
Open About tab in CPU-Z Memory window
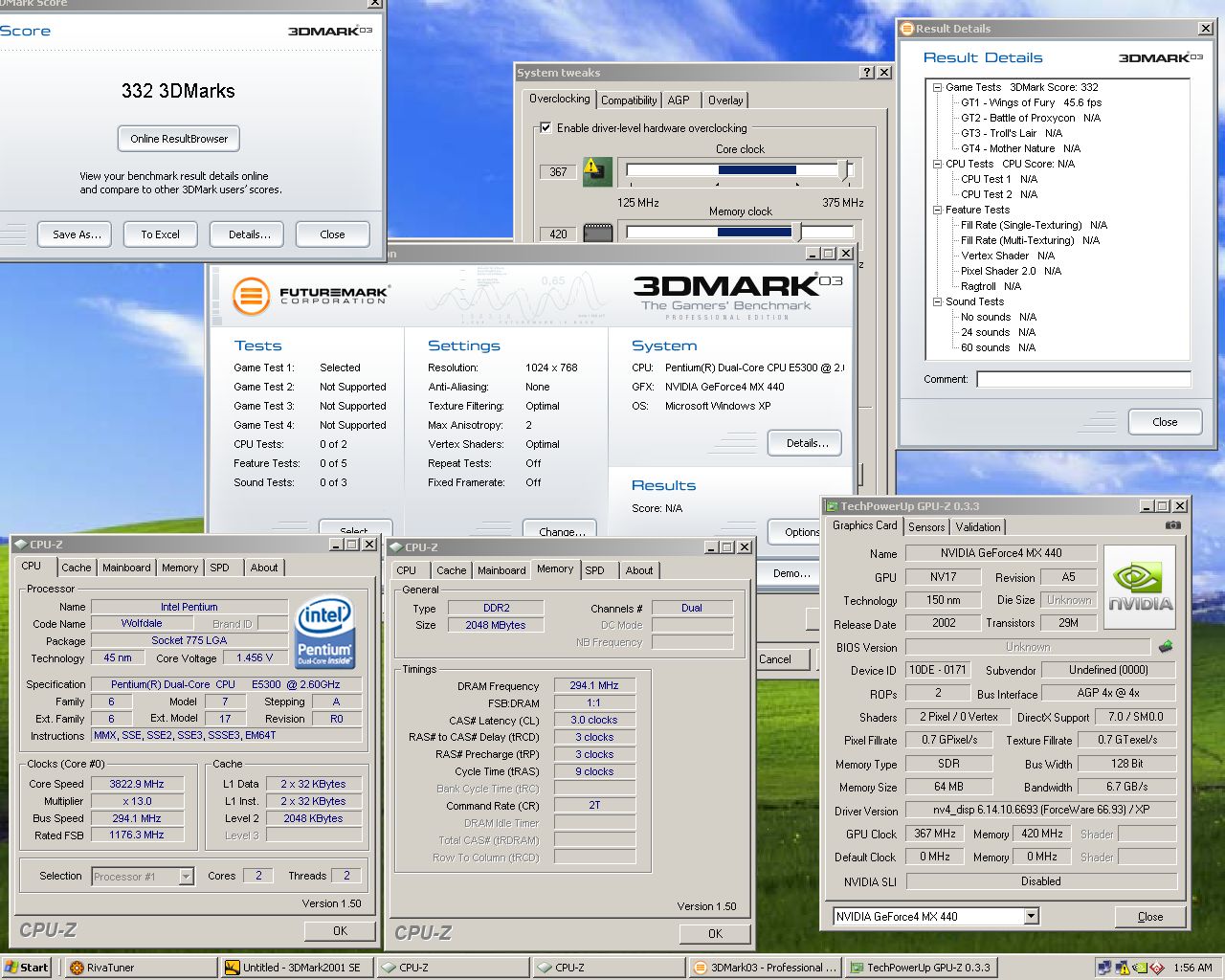tap(639, 570)
